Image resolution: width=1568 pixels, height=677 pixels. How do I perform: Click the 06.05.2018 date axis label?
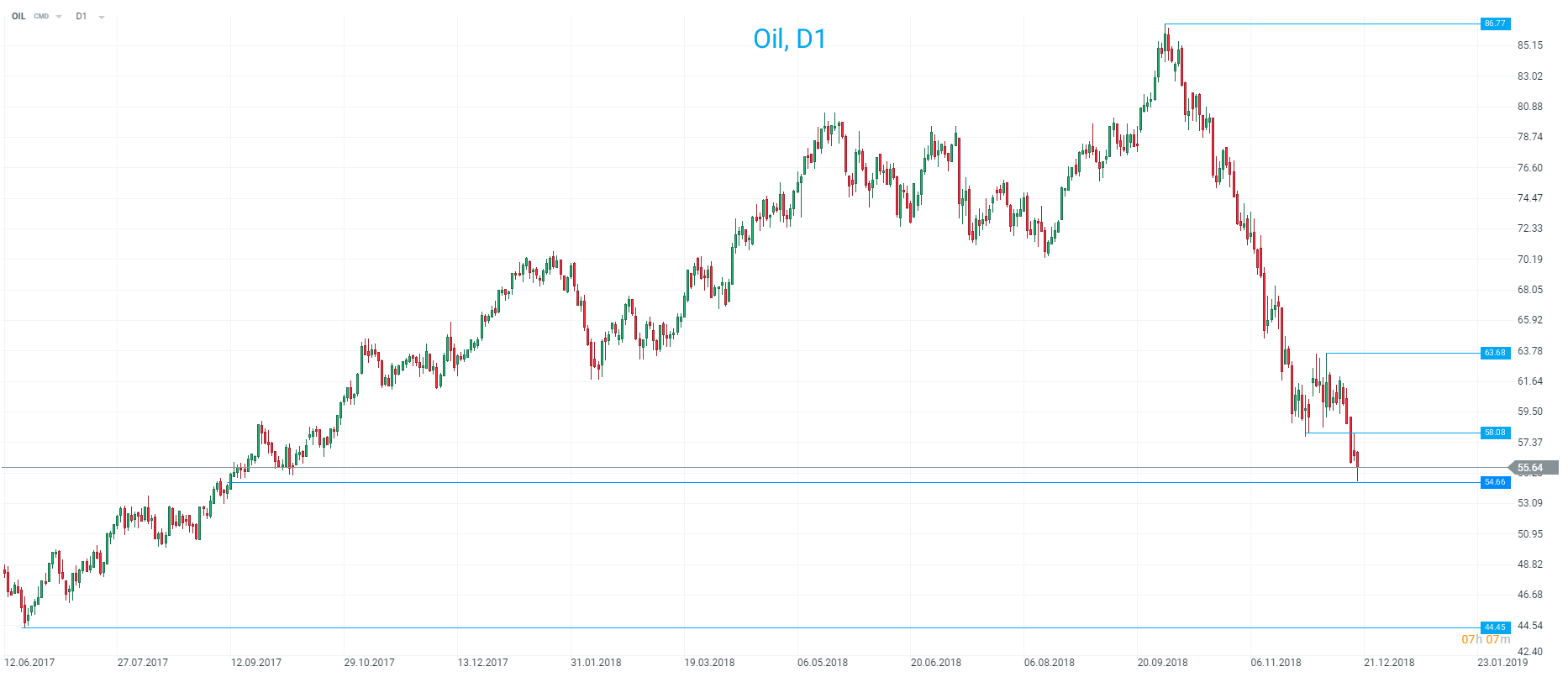click(x=823, y=663)
